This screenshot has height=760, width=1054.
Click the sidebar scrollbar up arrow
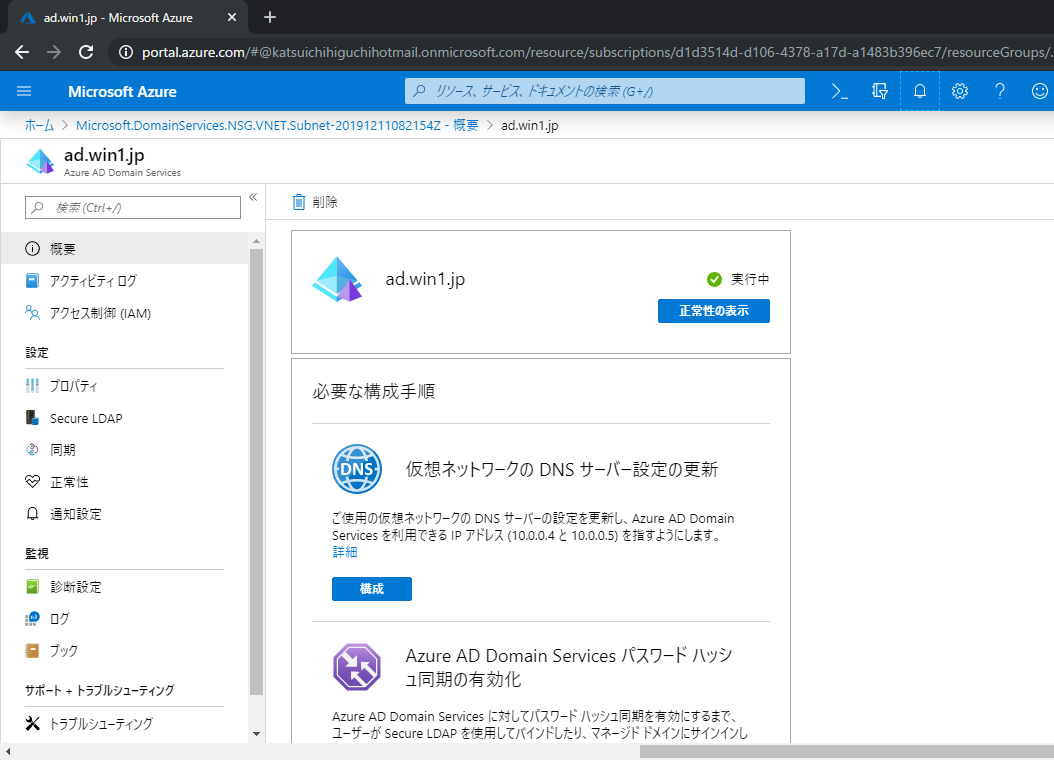click(256, 241)
